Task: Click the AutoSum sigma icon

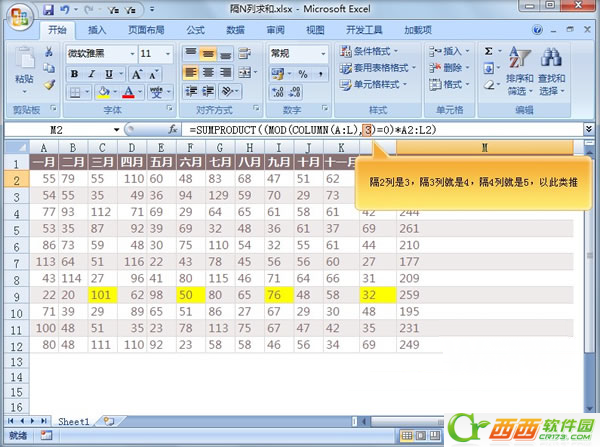Action: (x=488, y=50)
